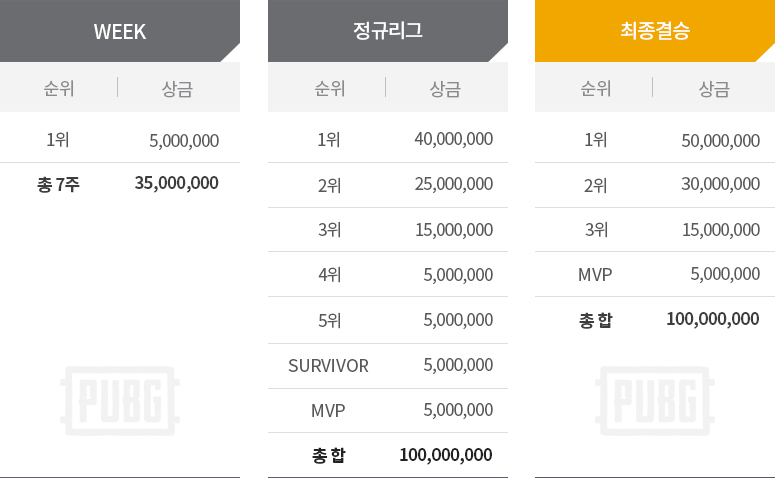This screenshot has height=478, width=775.
Task: Click 정규리그 1위 prize 40,000,000
Action: 453,139
